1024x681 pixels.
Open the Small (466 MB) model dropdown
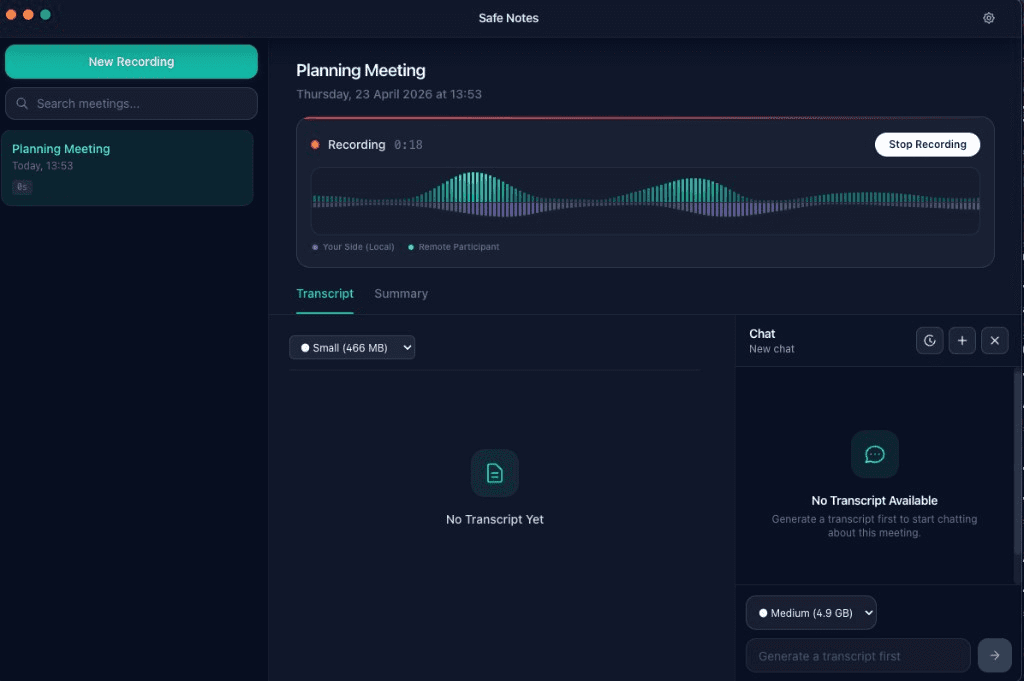coord(352,347)
